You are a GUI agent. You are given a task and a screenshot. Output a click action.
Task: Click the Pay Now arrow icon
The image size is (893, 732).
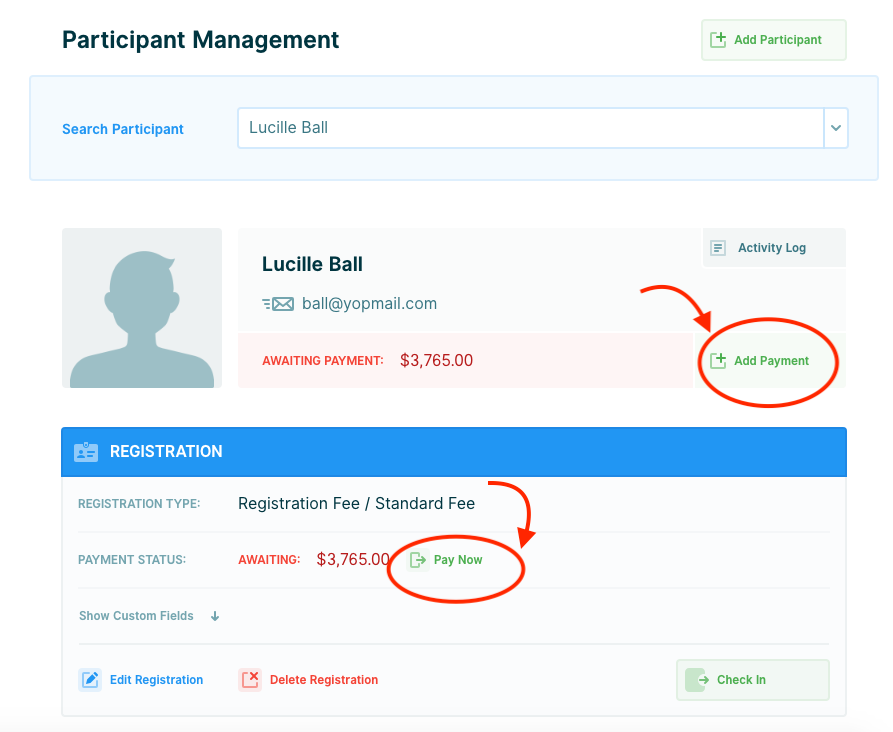coord(419,560)
